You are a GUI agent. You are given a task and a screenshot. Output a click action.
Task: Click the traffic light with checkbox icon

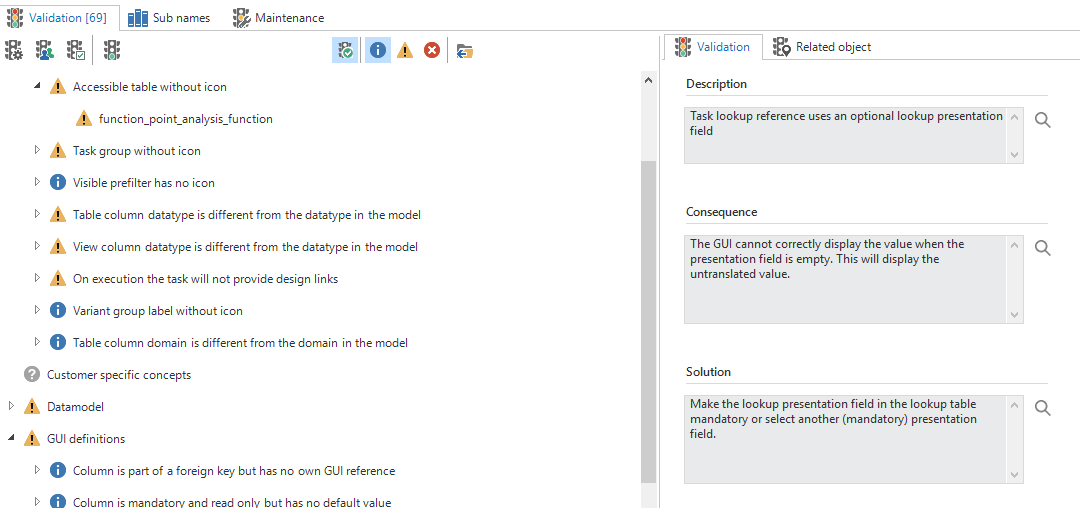pos(76,50)
